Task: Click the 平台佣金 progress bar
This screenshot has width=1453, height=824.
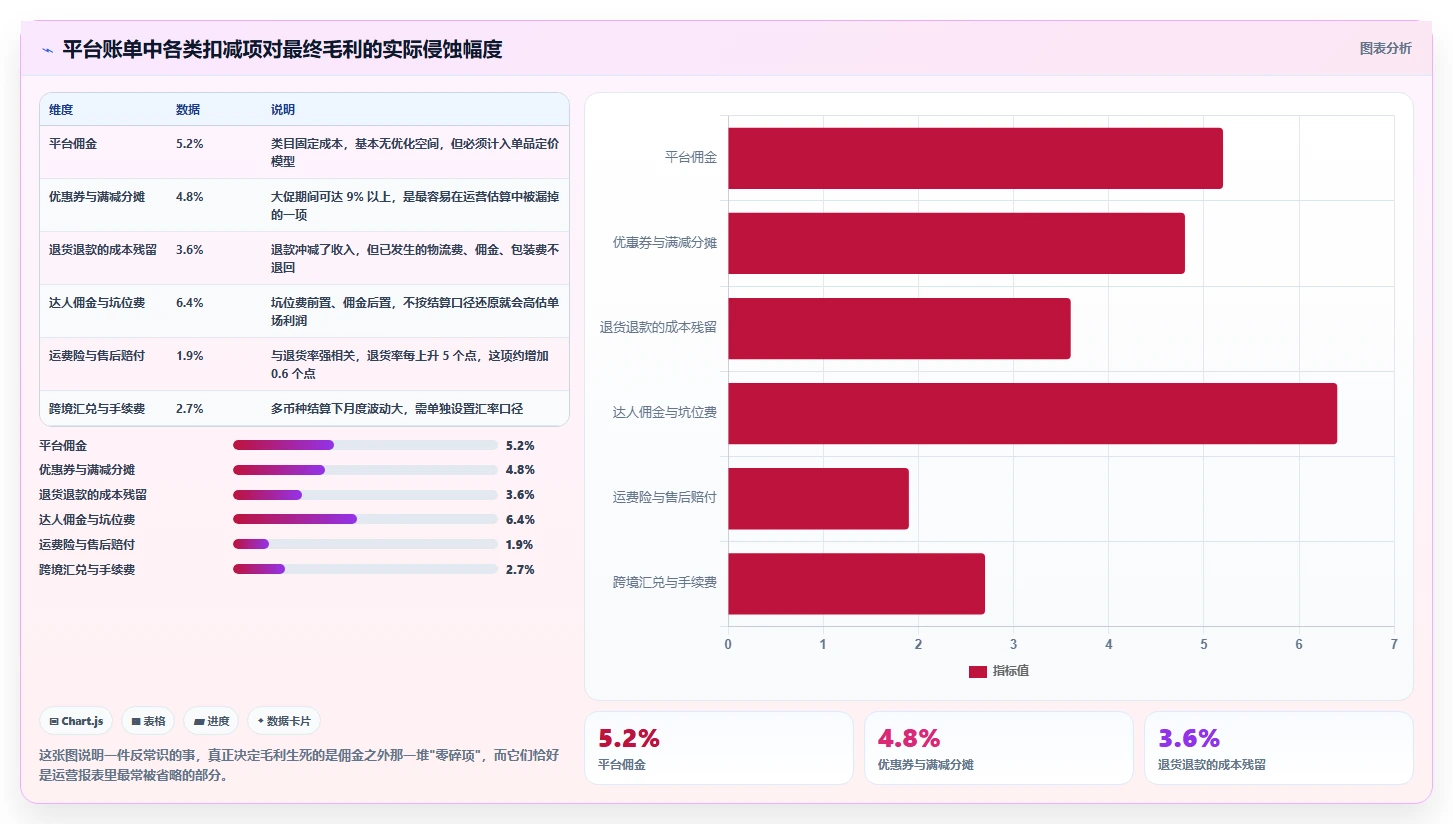Action: coord(365,445)
